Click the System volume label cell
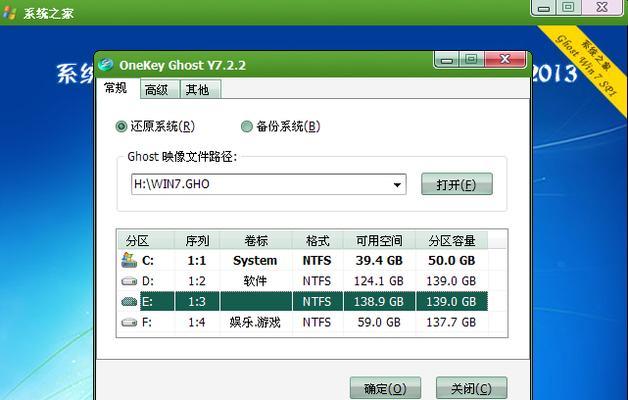Viewport: 628px width, 400px height. coord(255,261)
